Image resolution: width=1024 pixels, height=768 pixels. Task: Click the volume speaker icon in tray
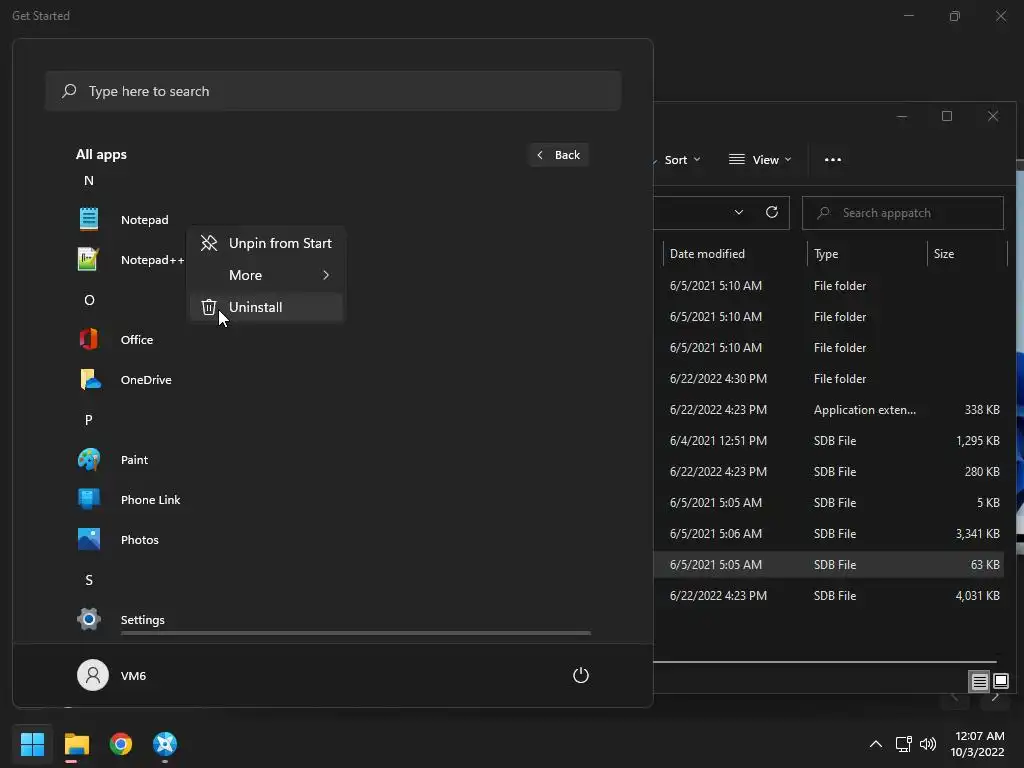pos(927,744)
